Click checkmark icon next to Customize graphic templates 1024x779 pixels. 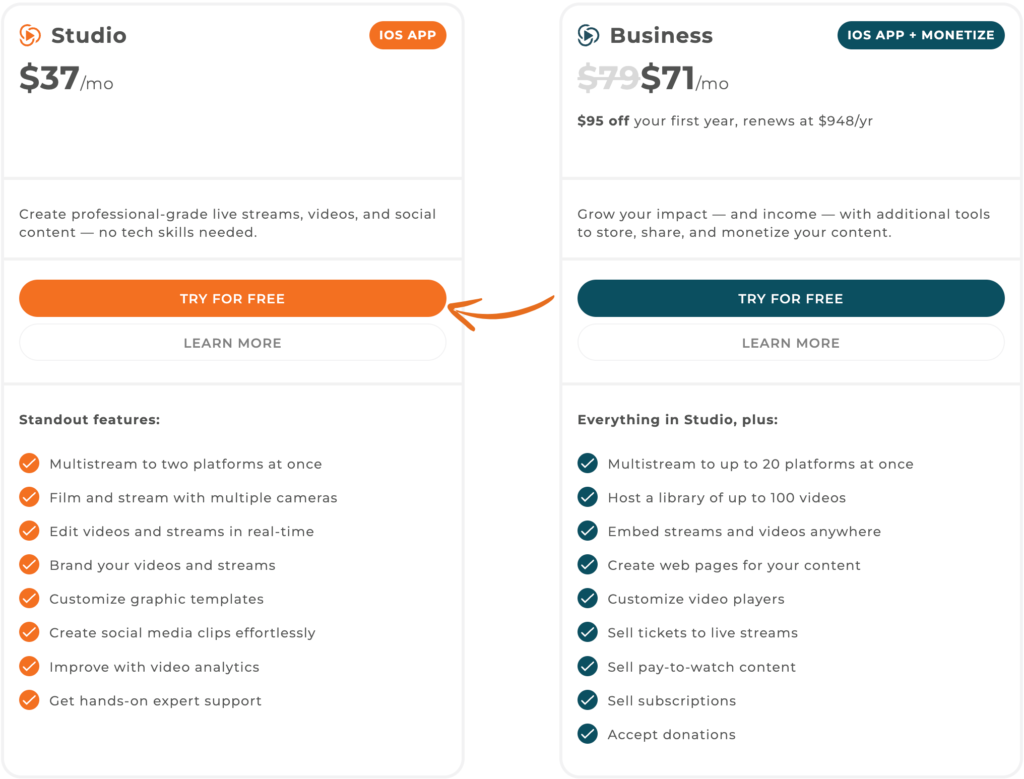(29, 598)
